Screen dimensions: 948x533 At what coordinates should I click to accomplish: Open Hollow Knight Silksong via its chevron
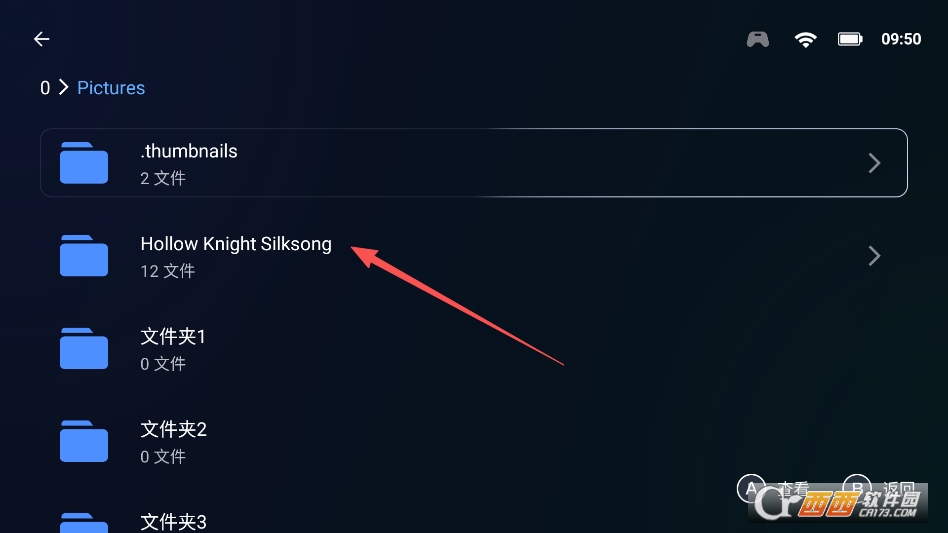(874, 256)
